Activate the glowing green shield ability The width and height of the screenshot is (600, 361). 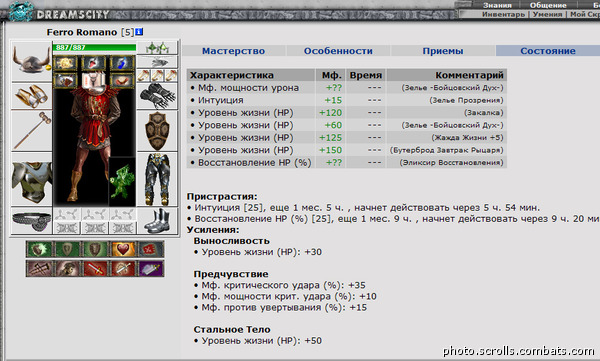point(39,249)
